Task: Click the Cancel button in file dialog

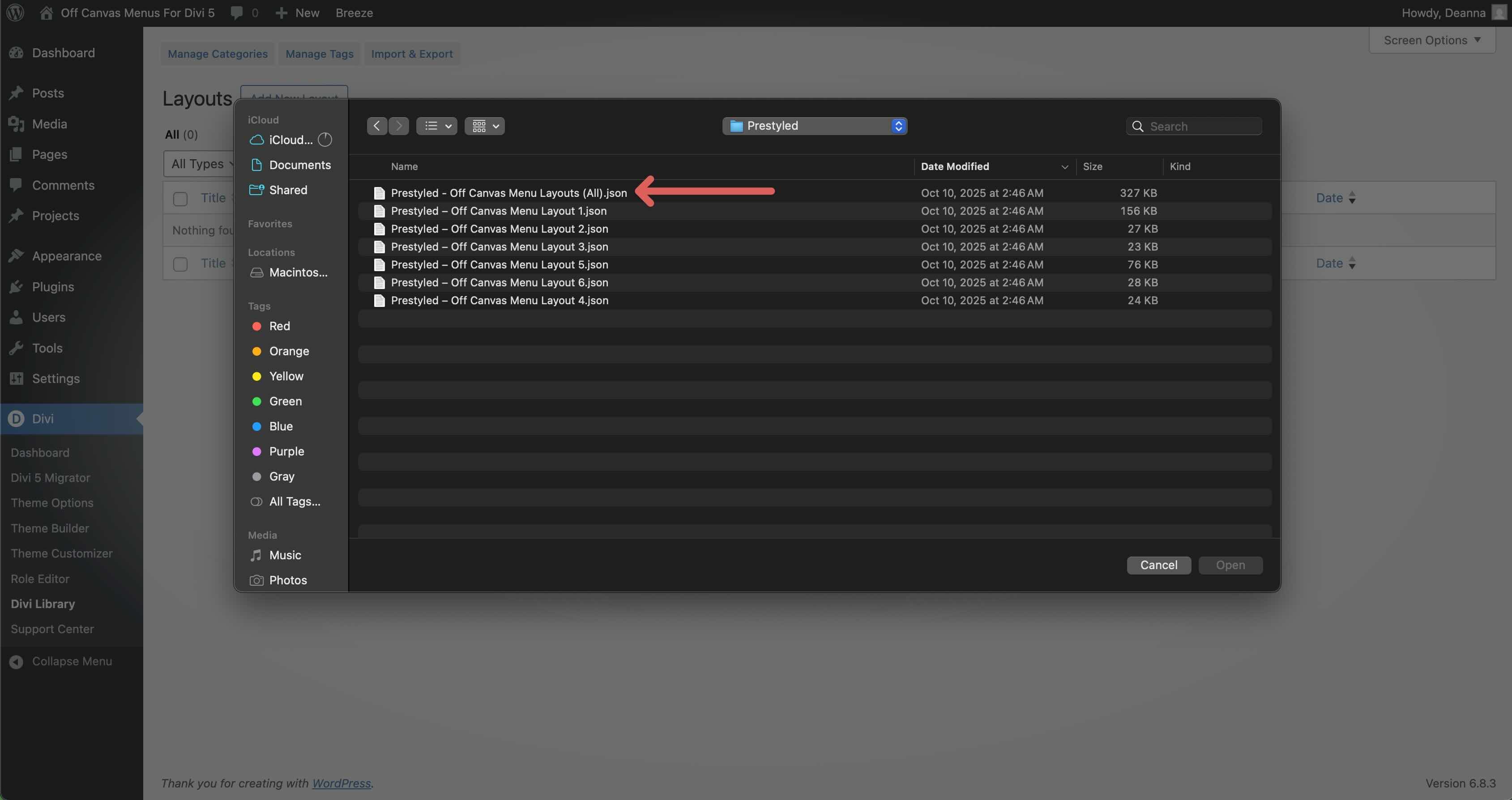Action: tap(1158, 565)
